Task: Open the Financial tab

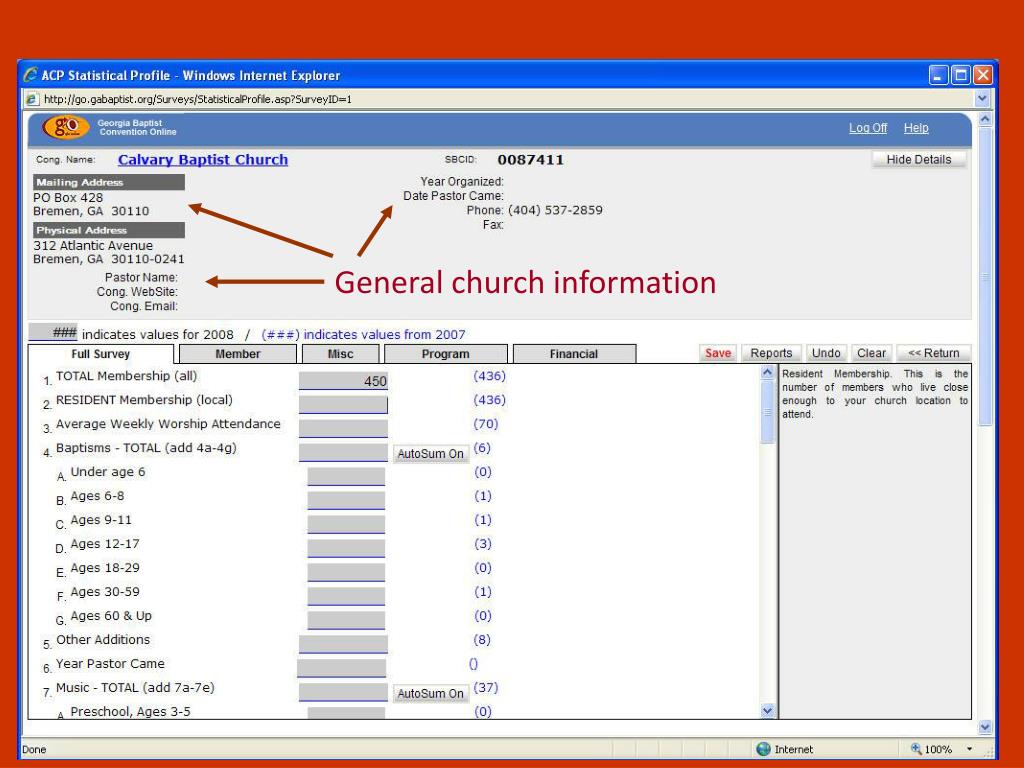Action: 573,354
